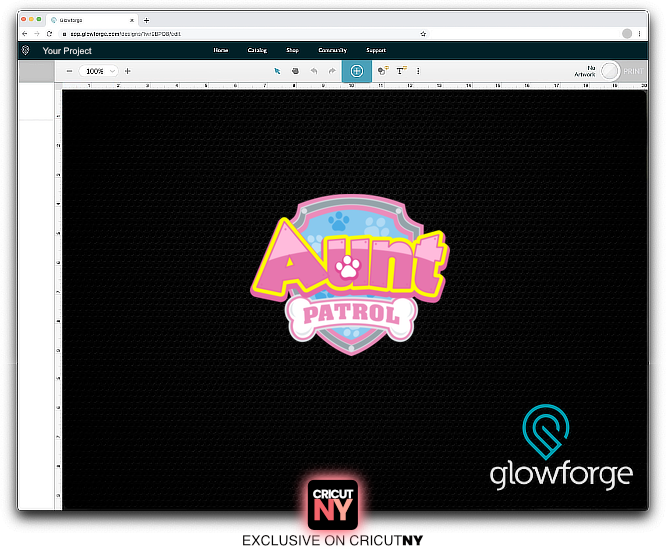
Task: Bookmark the page with the star icon
Action: [x=423, y=34]
